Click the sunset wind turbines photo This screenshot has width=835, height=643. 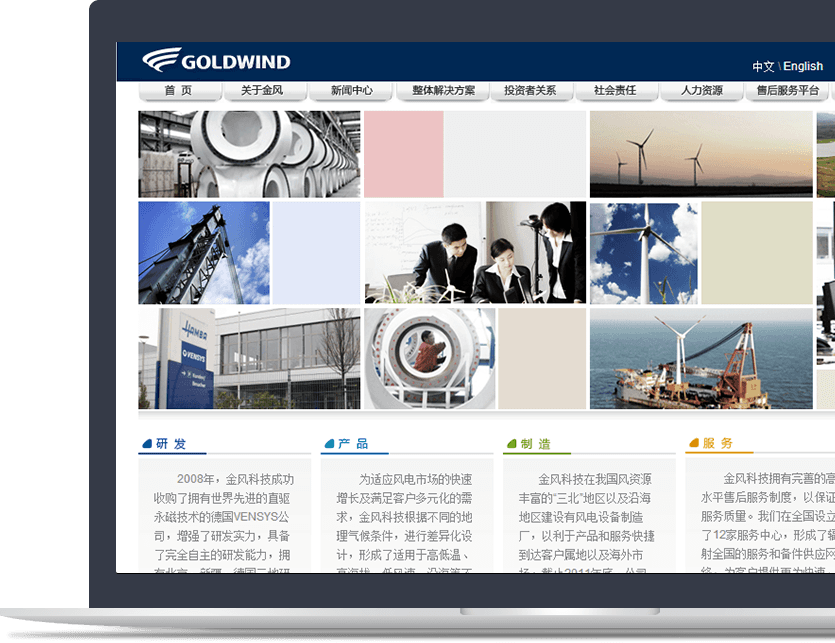tap(700, 153)
